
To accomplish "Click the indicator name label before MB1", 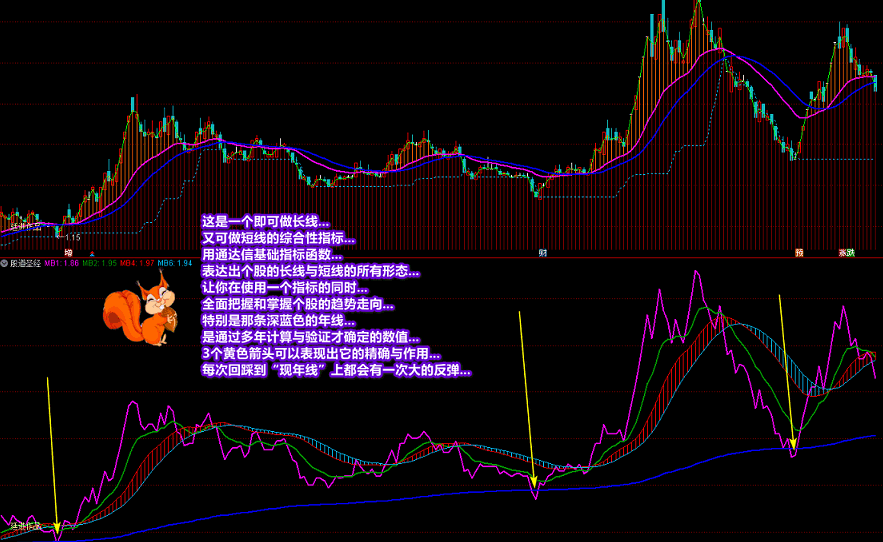I will [x=25, y=263].
